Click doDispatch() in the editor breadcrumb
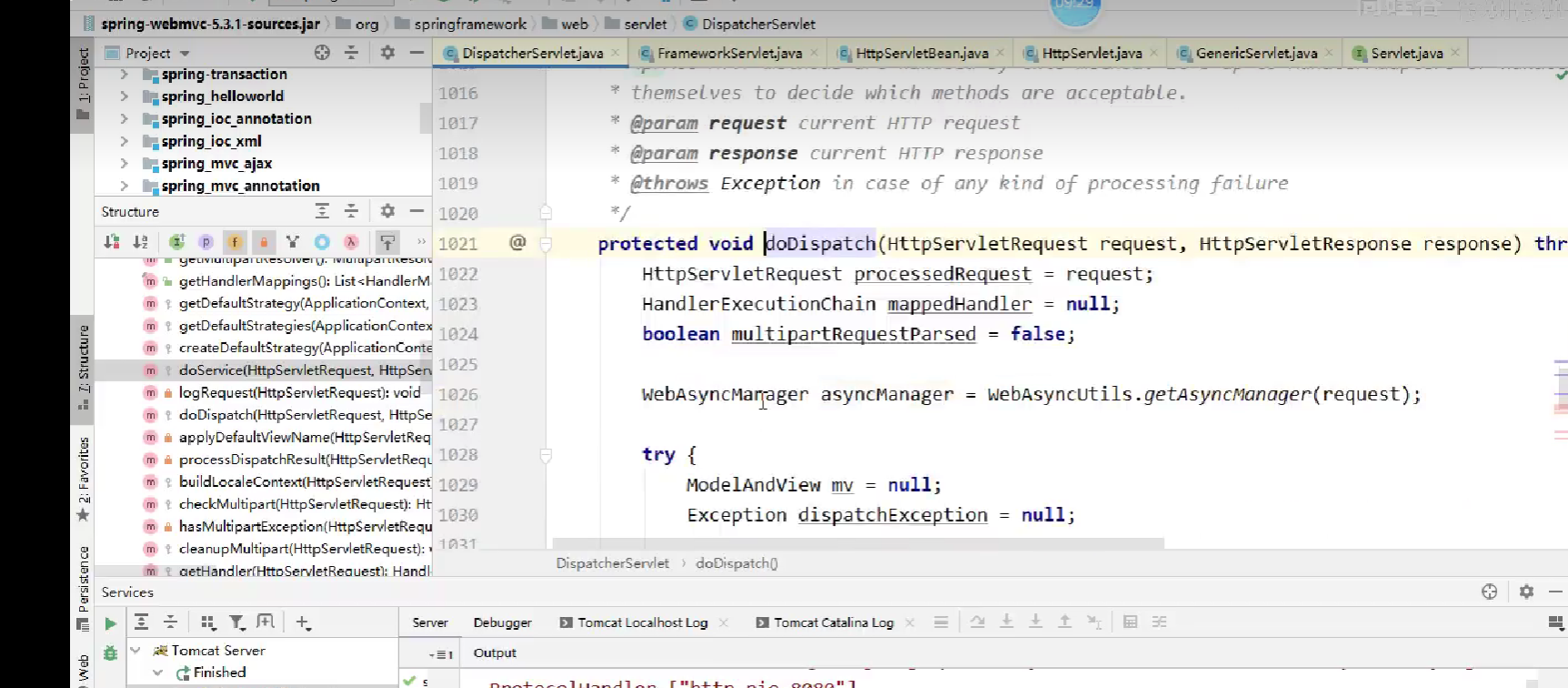Viewport: 1568px width, 688px height. [x=737, y=563]
